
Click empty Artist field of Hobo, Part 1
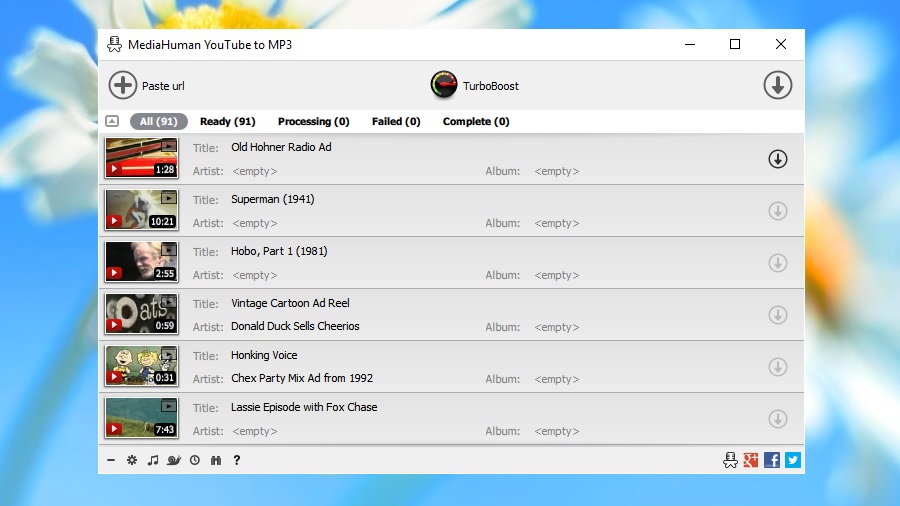[x=255, y=275]
